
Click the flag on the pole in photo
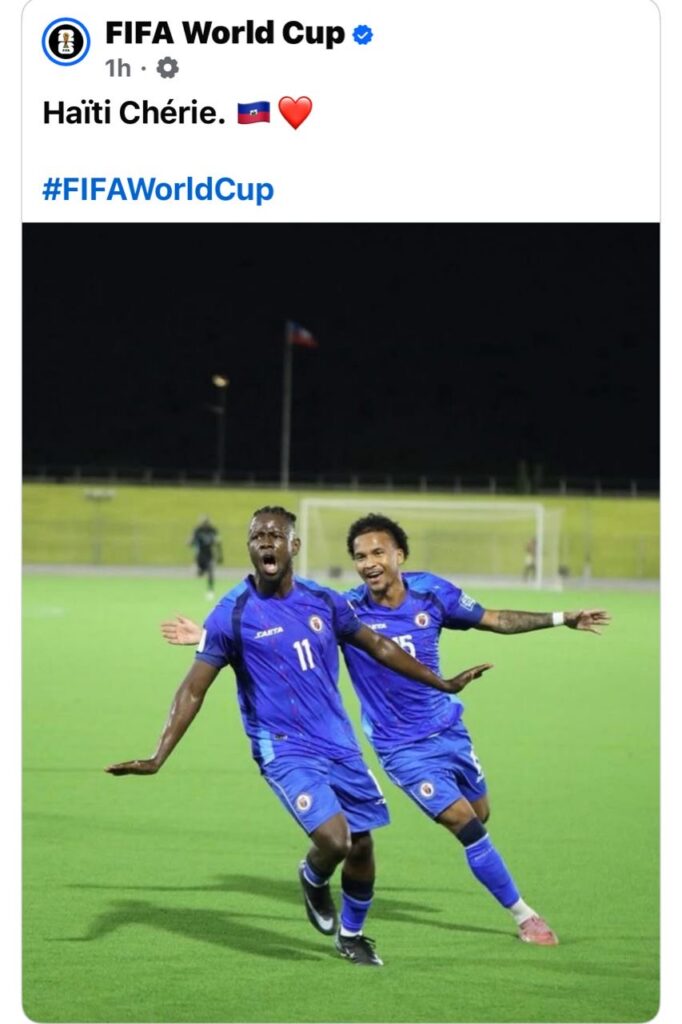point(301,334)
